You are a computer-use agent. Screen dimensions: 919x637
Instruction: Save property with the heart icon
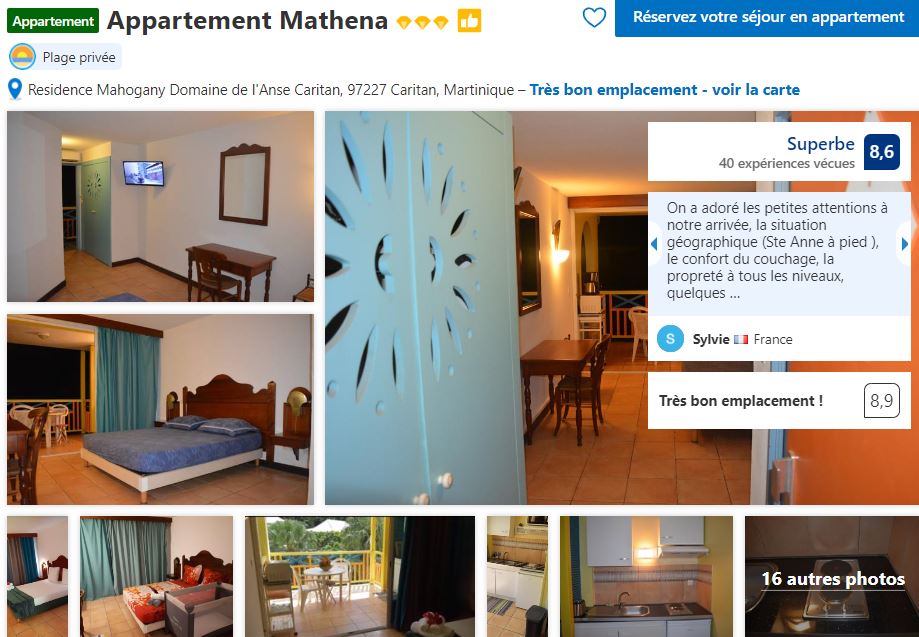[x=594, y=18]
